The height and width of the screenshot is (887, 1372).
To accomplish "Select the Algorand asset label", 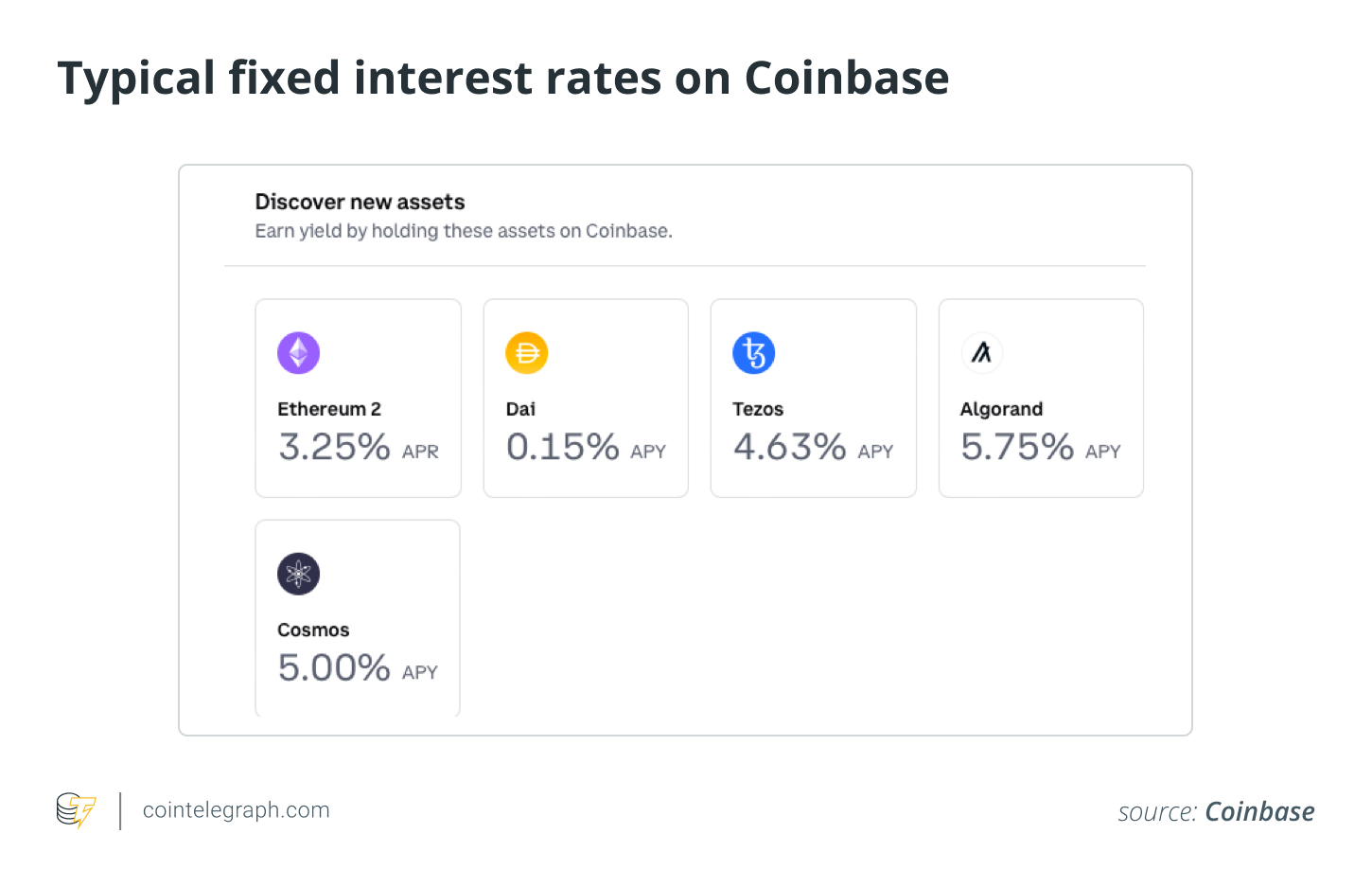I will tap(1001, 409).
